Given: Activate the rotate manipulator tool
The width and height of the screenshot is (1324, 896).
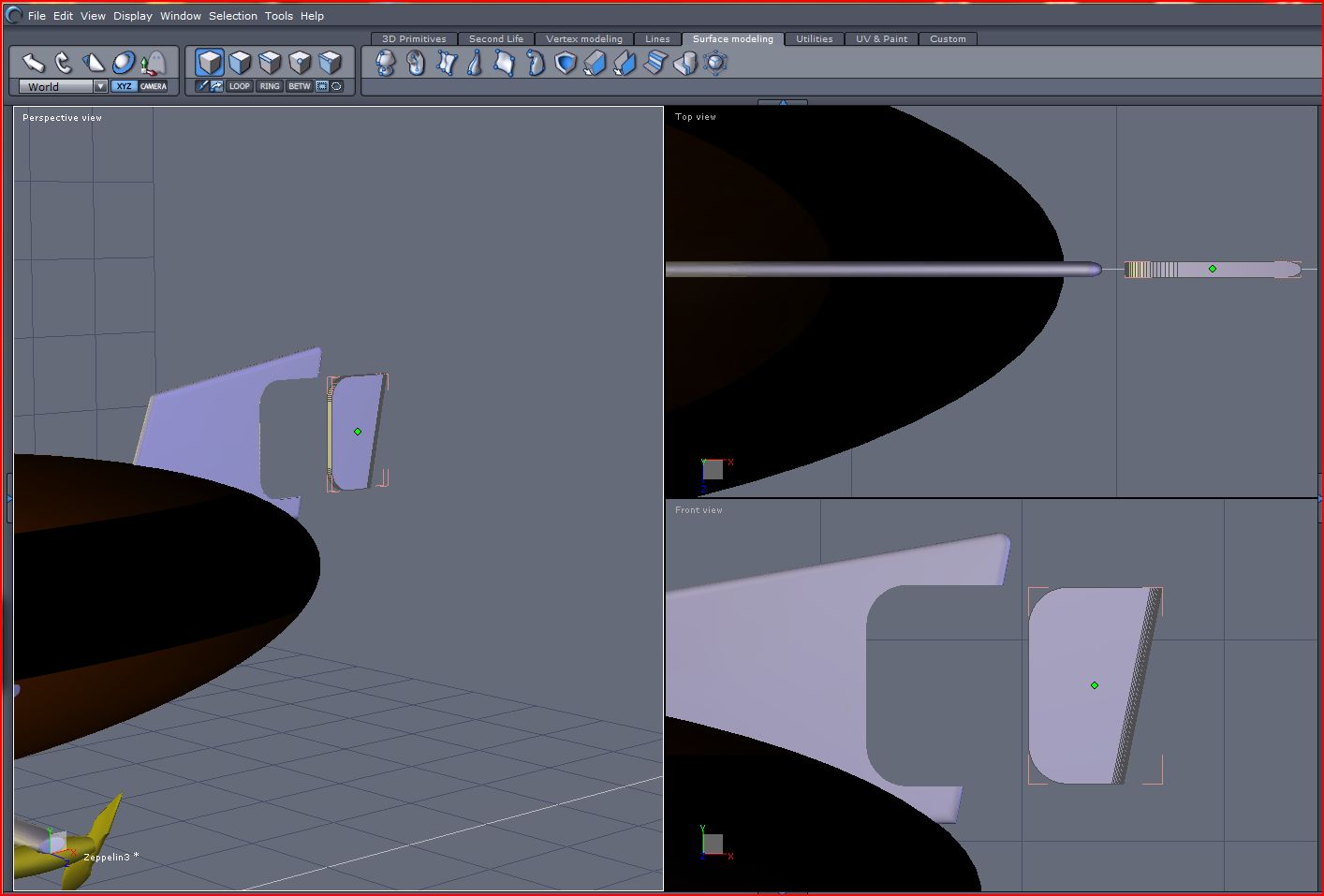Looking at the screenshot, I should click(x=64, y=63).
